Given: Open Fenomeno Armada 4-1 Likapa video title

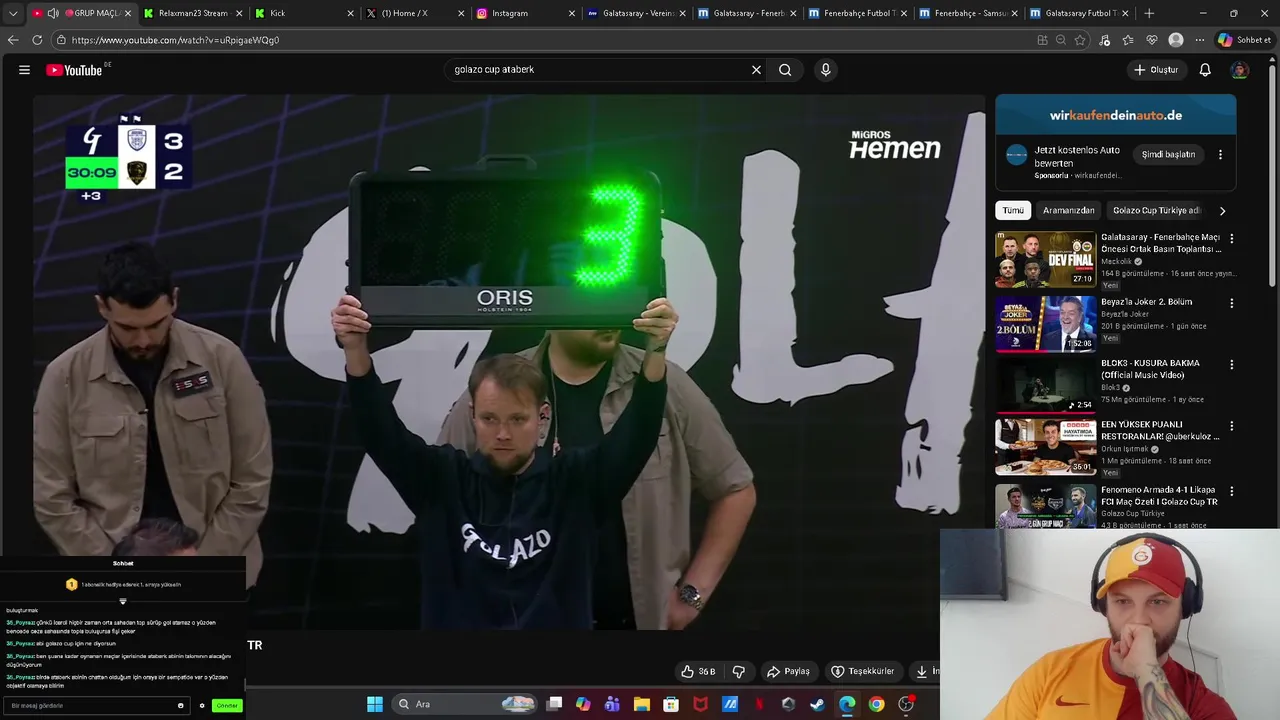Looking at the screenshot, I should coord(1159,496).
